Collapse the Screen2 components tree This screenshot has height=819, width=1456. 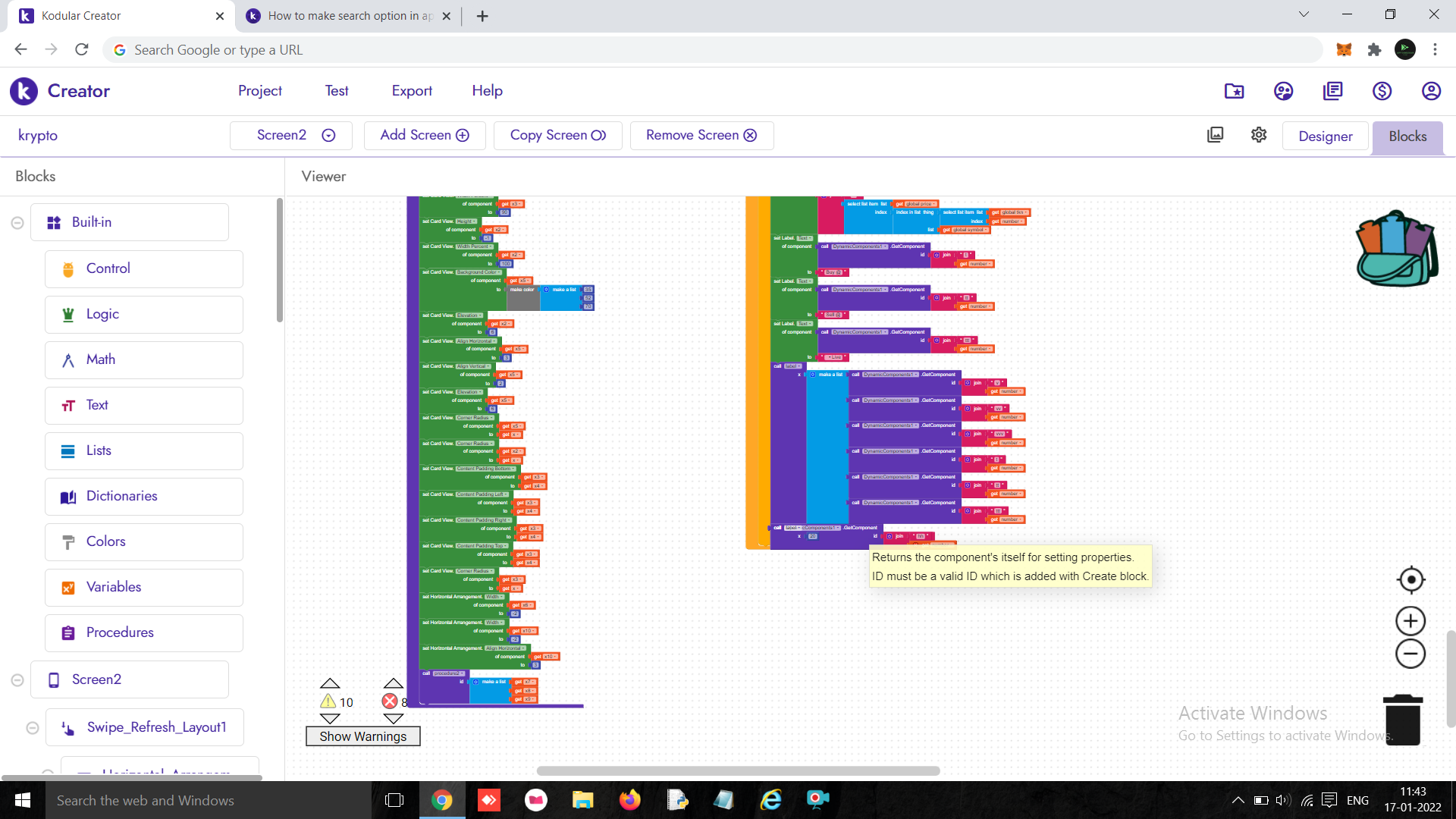[17, 680]
